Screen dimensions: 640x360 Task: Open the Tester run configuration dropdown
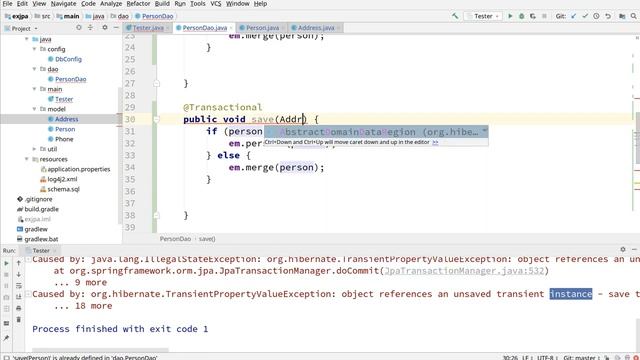click(x=484, y=16)
